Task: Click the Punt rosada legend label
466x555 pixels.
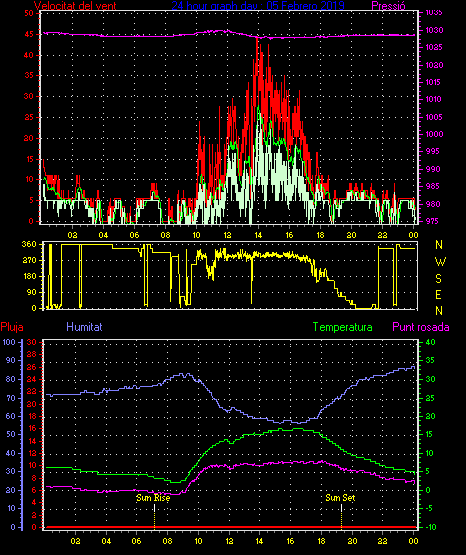Action: tap(421, 327)
